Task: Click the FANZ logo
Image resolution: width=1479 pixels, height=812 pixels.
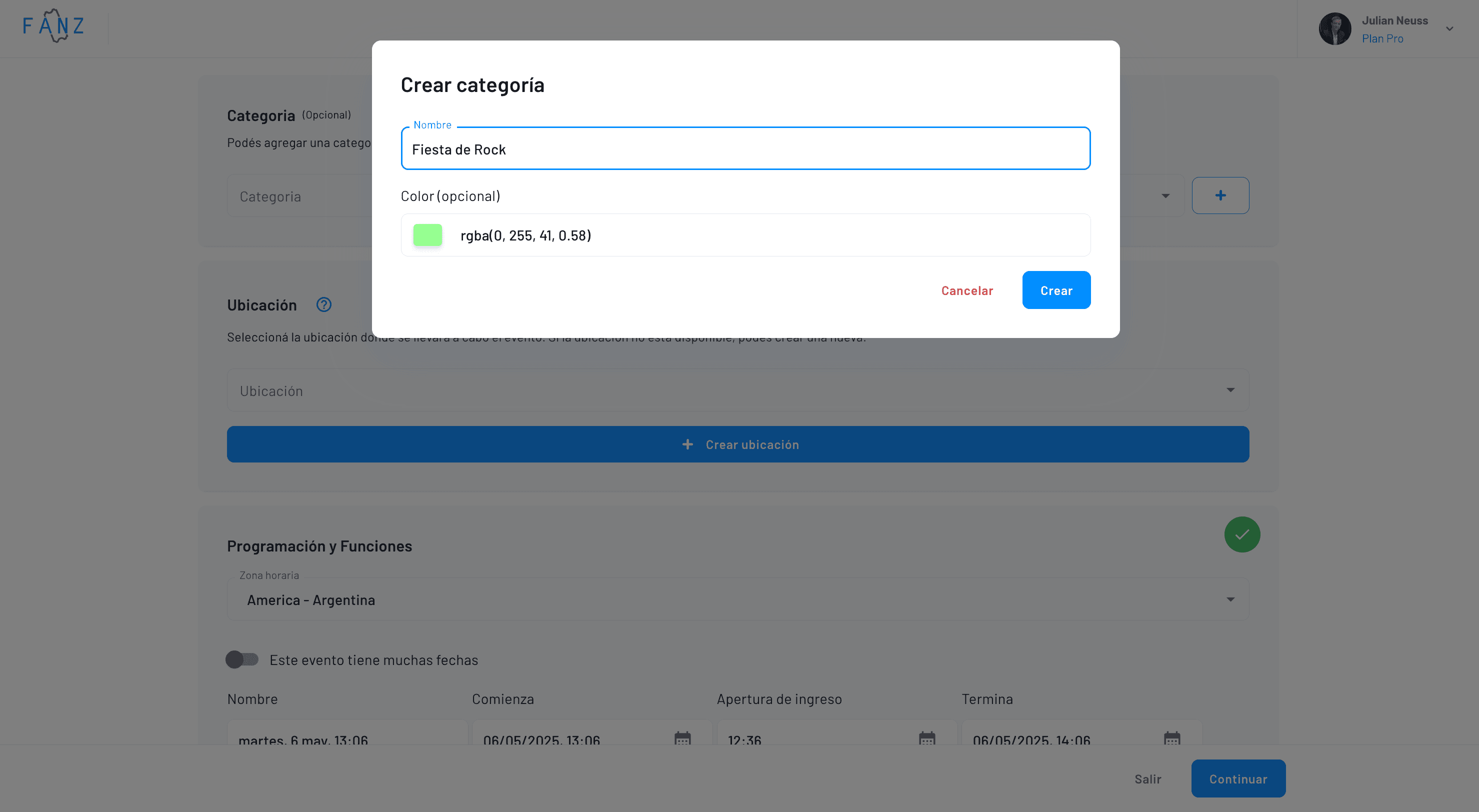Action: (53, 26)
